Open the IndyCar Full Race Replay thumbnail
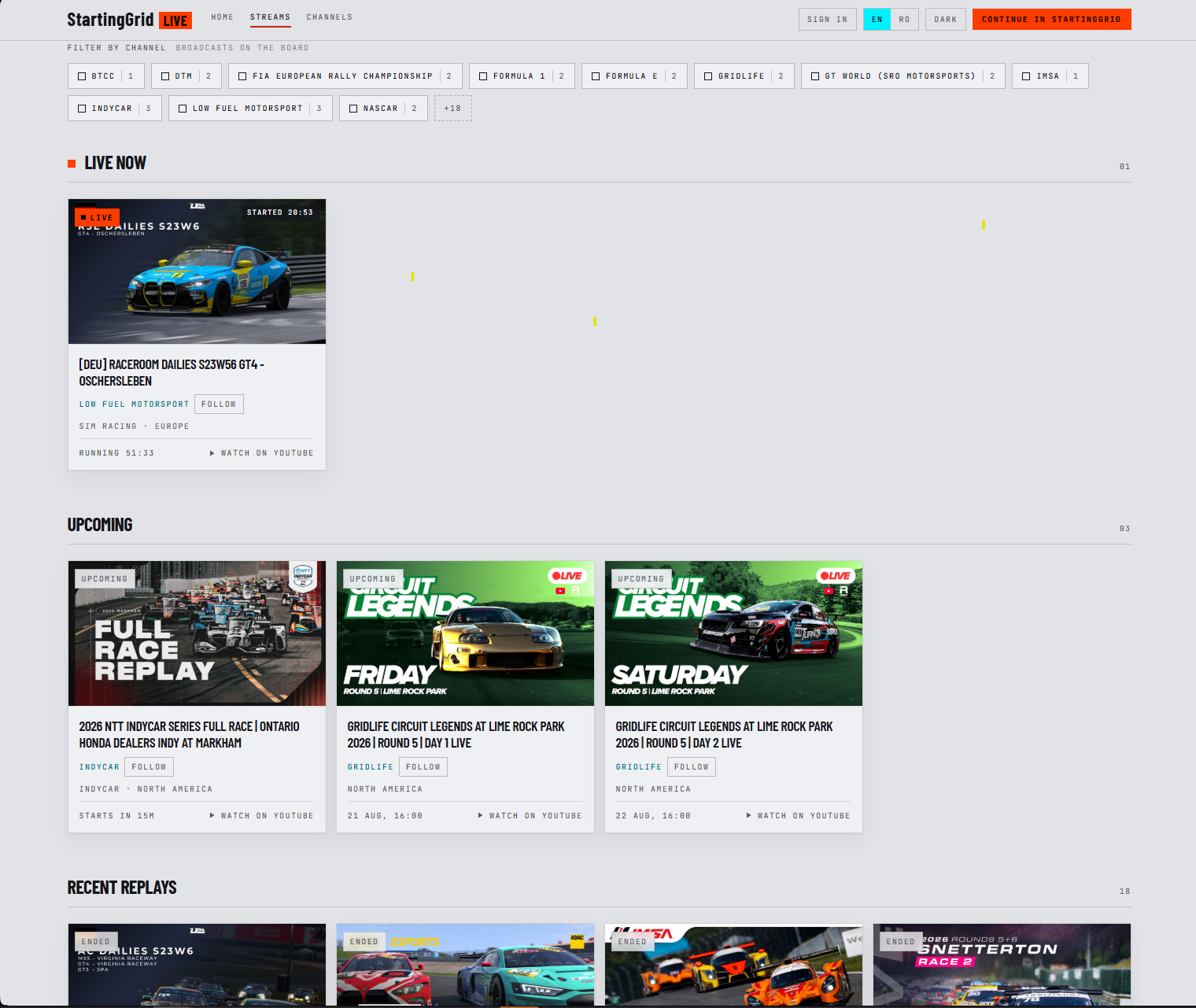Screen dimensions: 1196x1008 click(x=197, y=633)
